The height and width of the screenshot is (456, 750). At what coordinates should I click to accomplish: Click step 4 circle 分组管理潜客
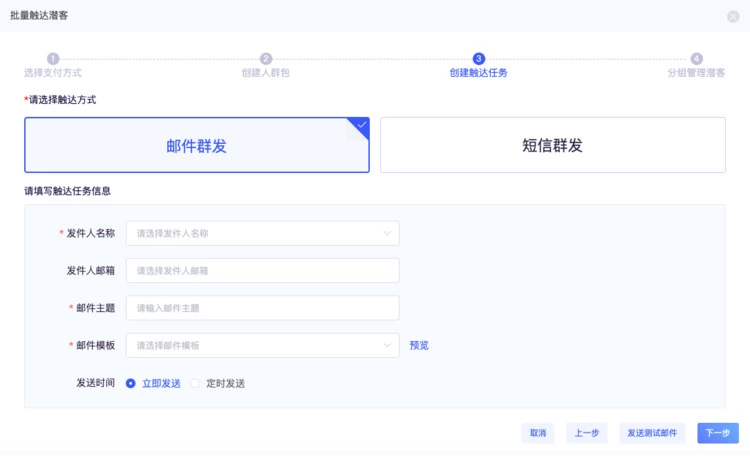pyautogui.click(x=696, y=59)
